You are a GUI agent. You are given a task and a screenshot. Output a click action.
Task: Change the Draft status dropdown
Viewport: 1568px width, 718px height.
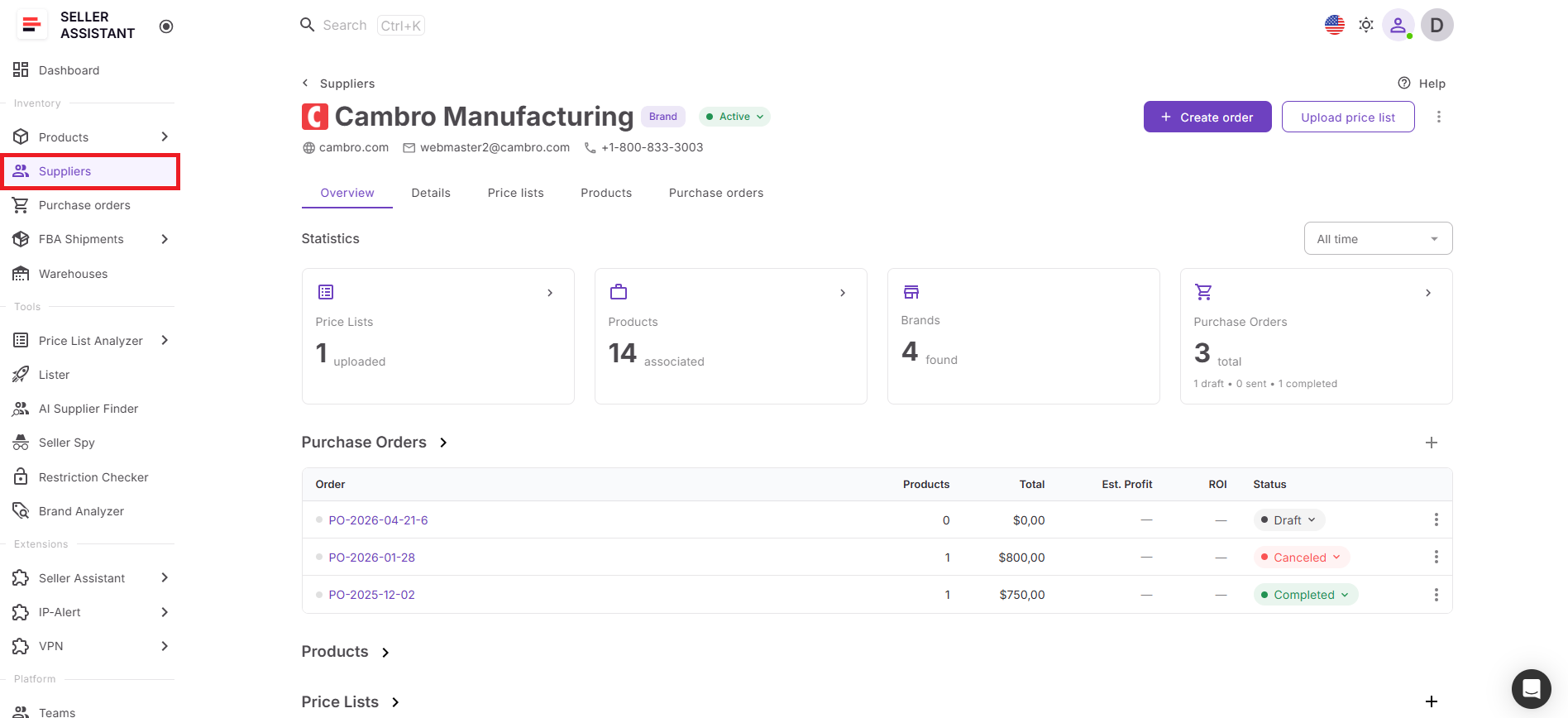coord(1288,520)
